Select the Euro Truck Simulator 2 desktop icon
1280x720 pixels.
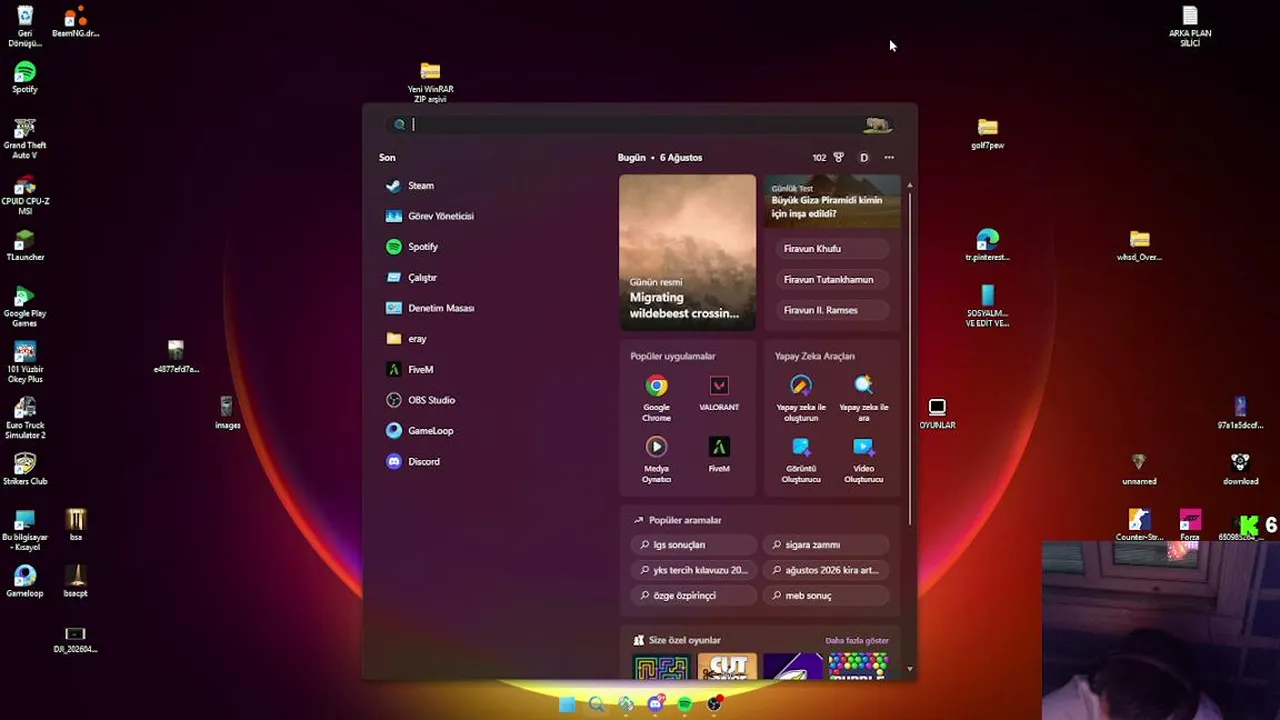click(x=25, y=419)
